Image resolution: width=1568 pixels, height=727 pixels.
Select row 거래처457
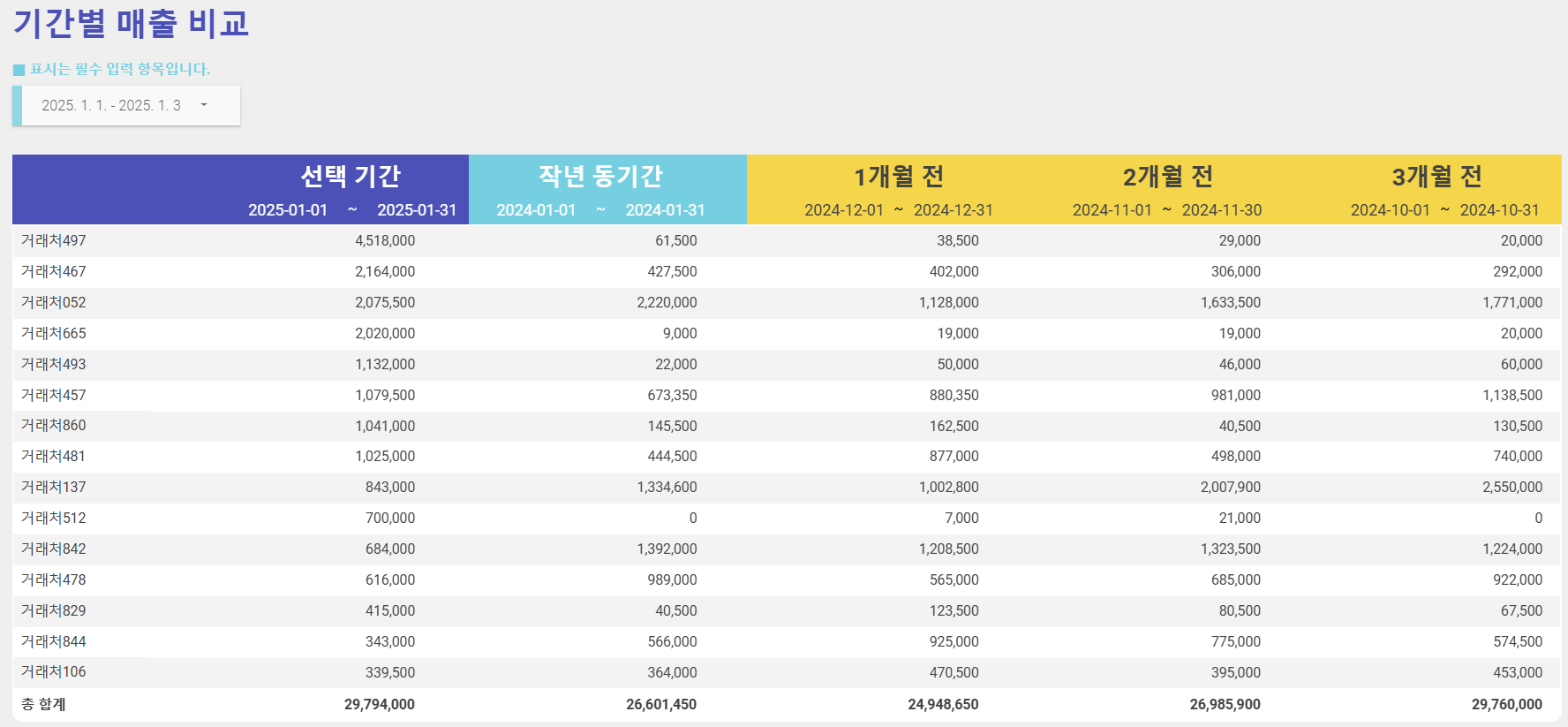click(786, 396)
